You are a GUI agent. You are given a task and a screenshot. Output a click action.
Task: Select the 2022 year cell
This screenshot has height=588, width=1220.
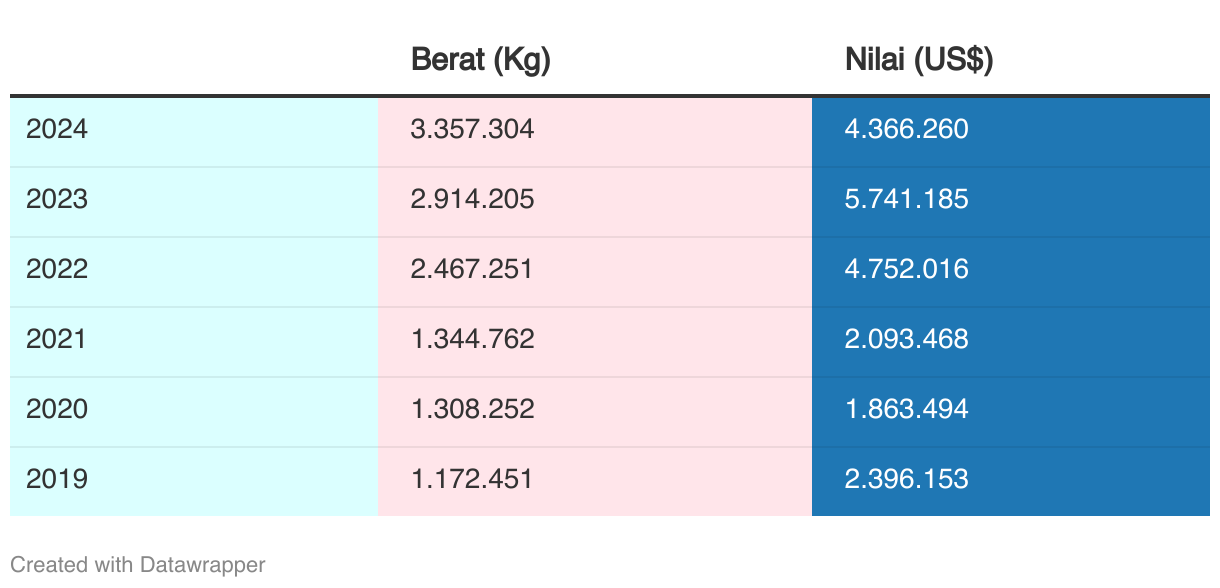194,271
